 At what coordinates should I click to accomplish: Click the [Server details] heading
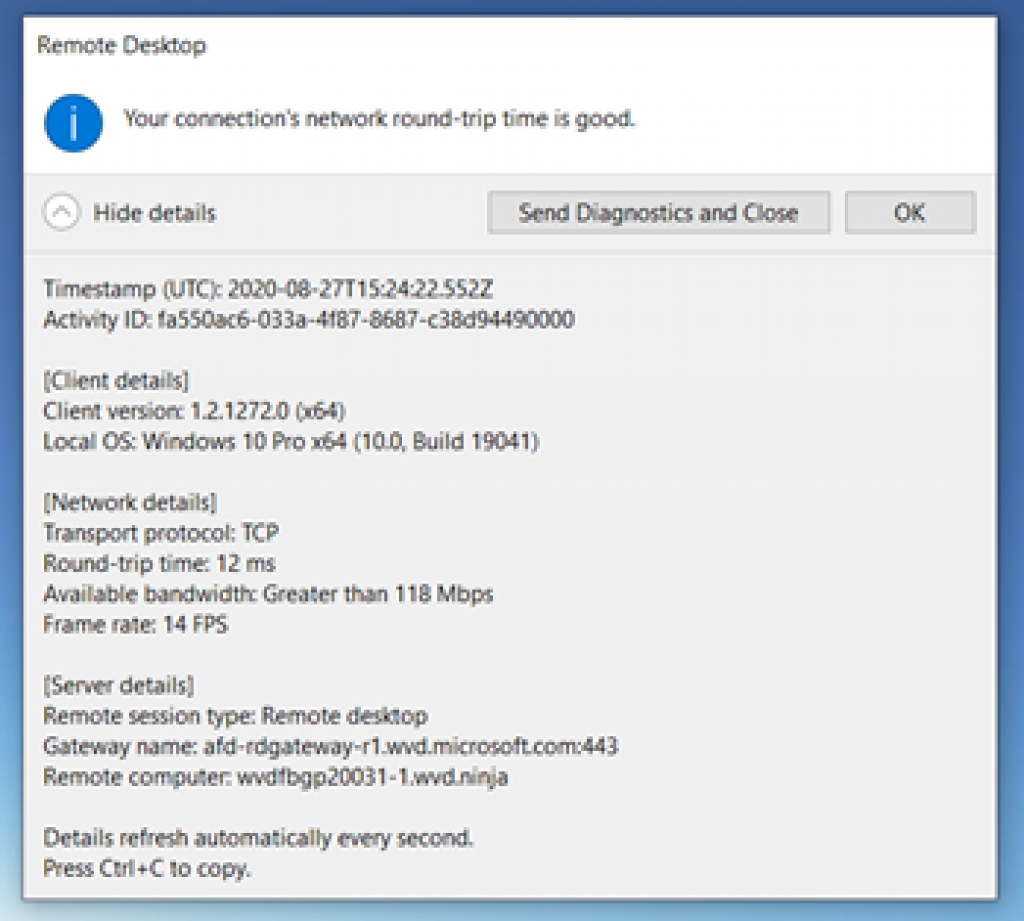point(119,685)
